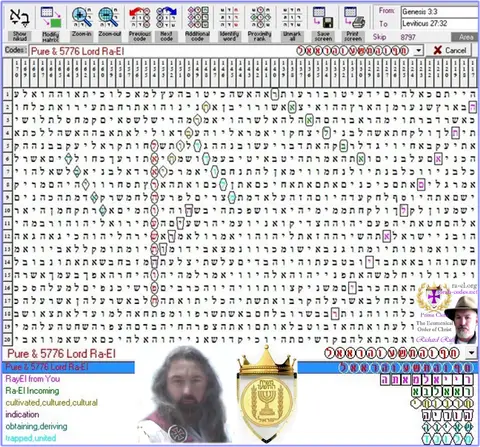Go to Next code

[x=166, y=18]
